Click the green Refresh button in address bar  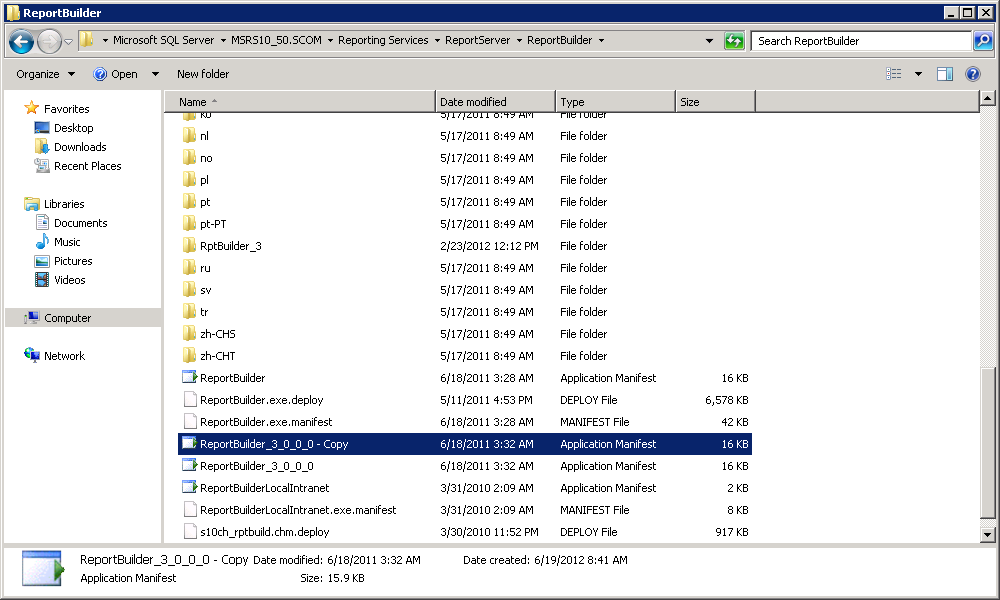tap(734, 41)
